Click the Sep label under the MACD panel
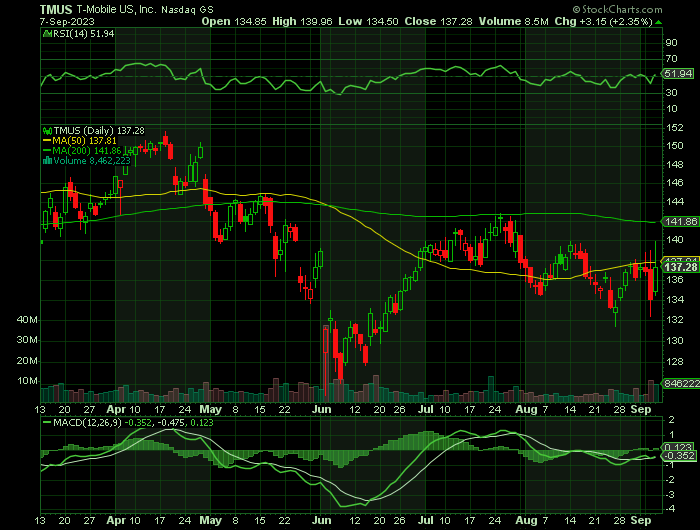Image resolution: width=700 pixels, height=530 pixels. 641,521
